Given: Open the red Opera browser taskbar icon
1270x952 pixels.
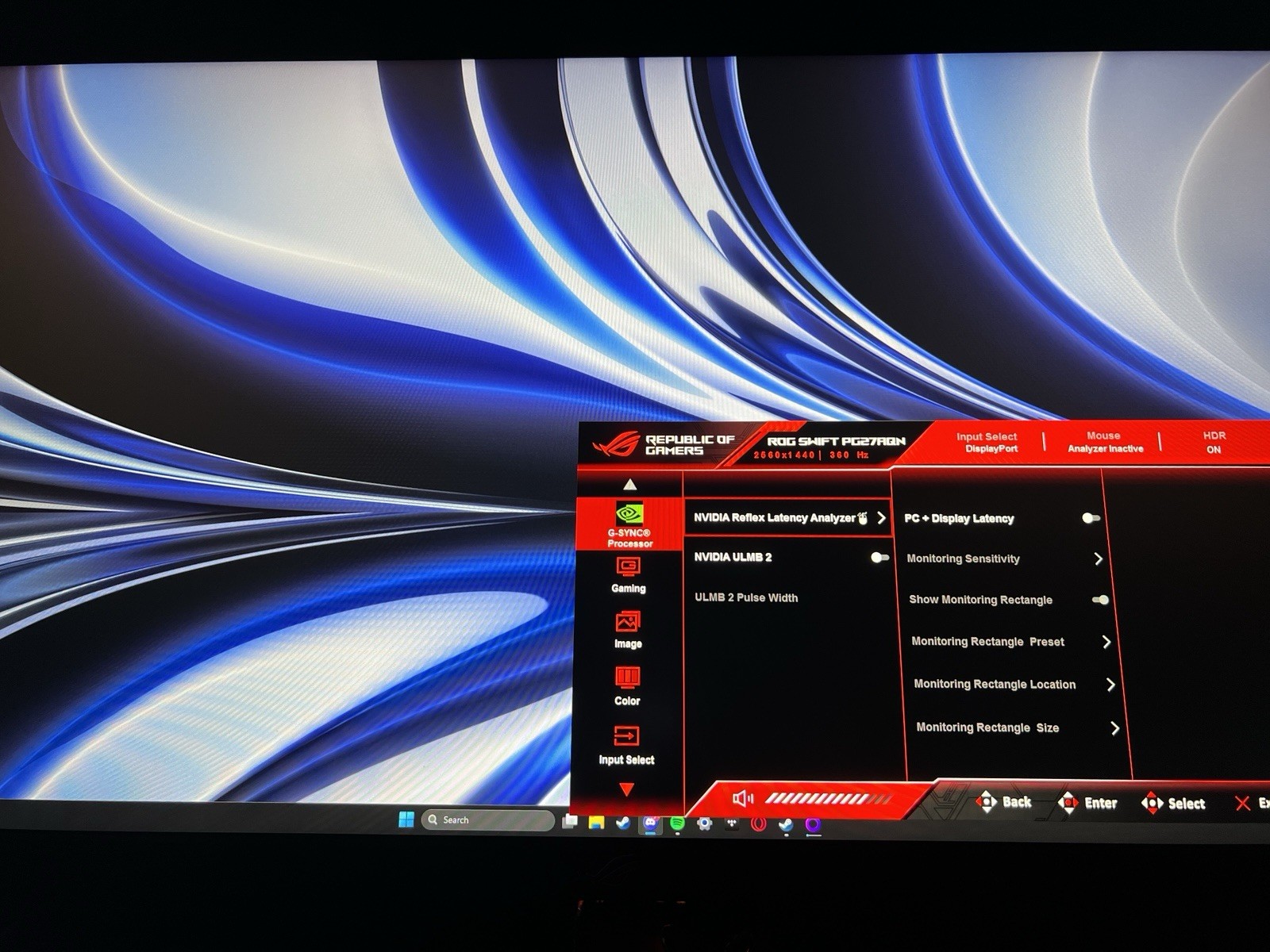Looking at the screenshot, I should click(x=758, y=824).
